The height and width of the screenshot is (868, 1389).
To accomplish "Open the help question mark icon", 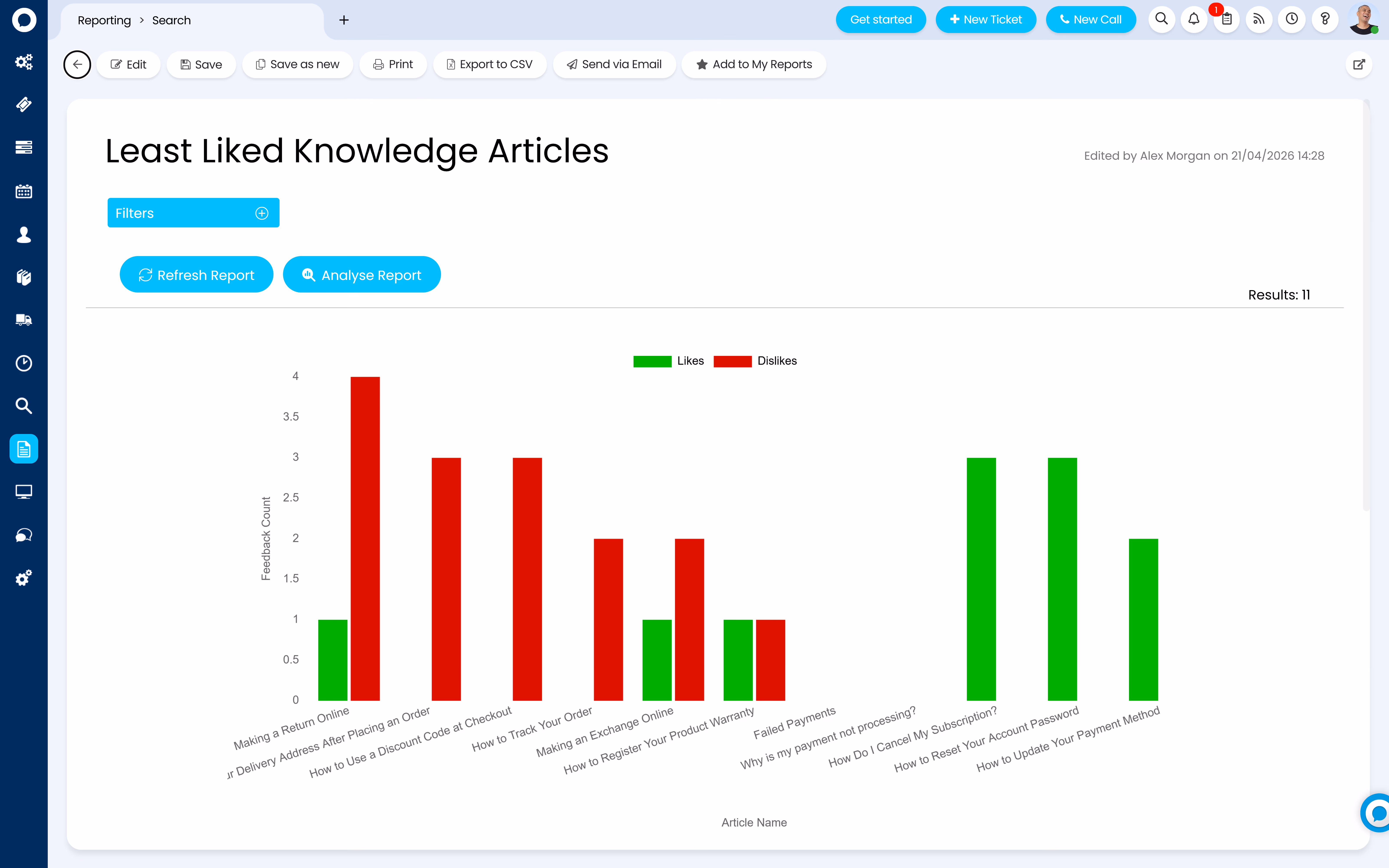I will 1325,20.
